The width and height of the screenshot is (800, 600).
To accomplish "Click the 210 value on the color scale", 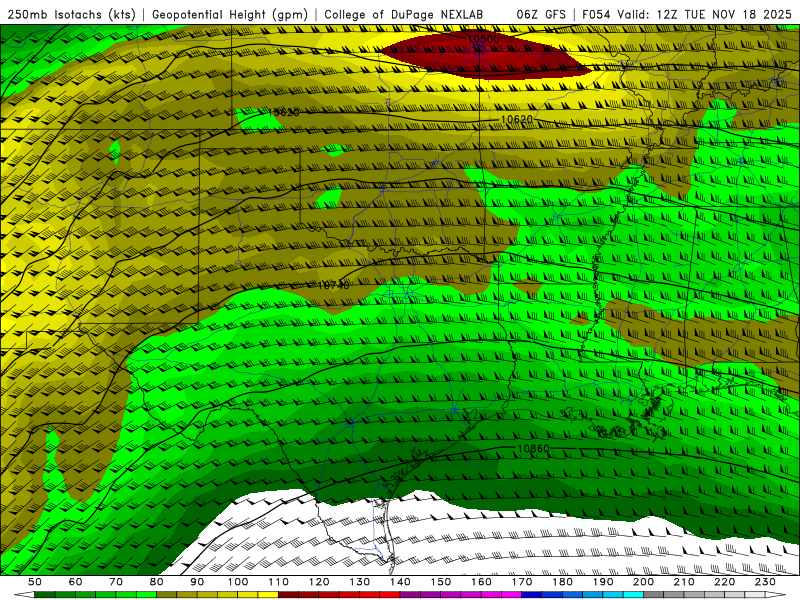I will 684,582.
